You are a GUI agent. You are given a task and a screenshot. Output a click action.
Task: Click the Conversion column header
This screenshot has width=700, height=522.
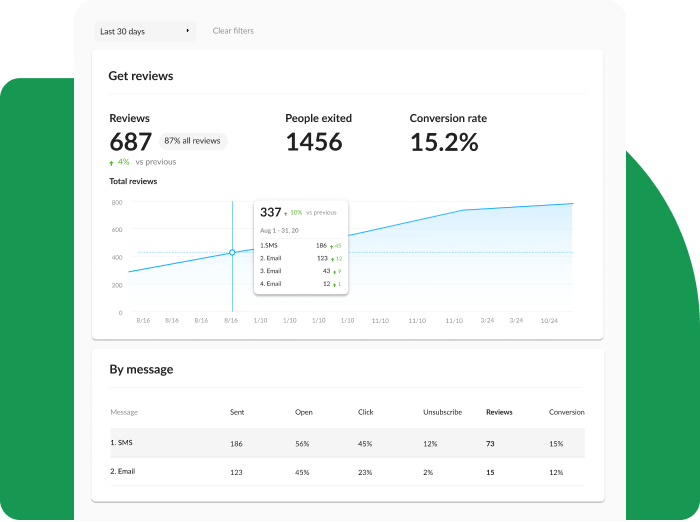pyautogui.click(x=566, y=412)
